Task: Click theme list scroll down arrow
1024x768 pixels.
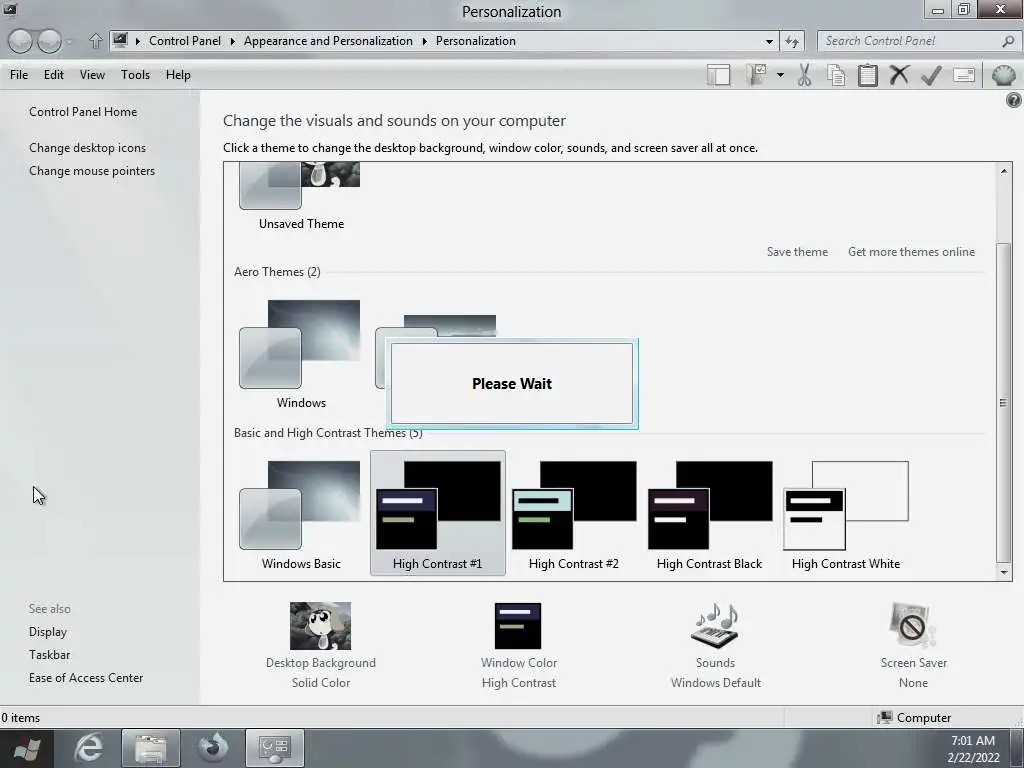Action: [1004, 573]
